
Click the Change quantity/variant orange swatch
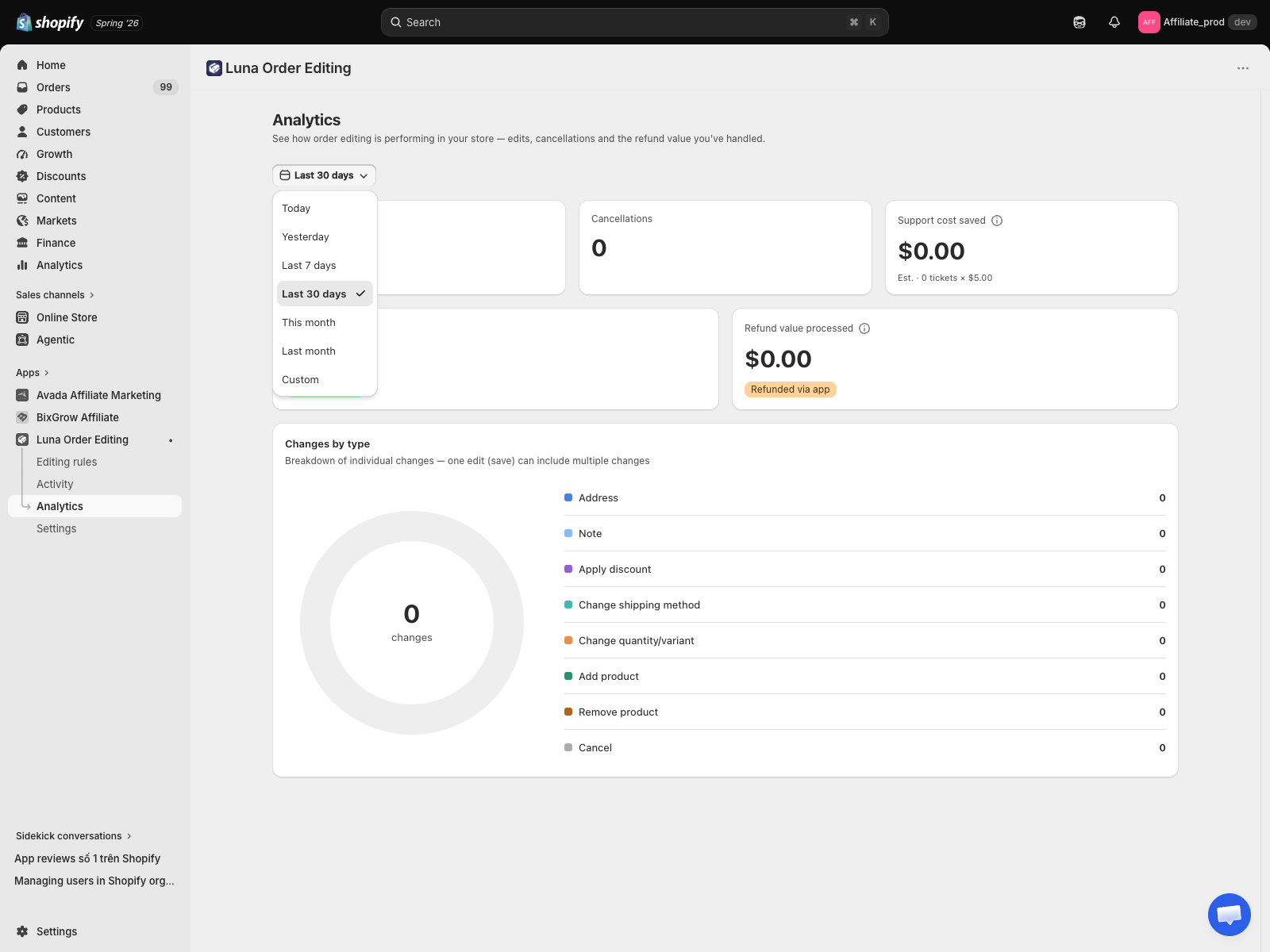tap(568, 640)
